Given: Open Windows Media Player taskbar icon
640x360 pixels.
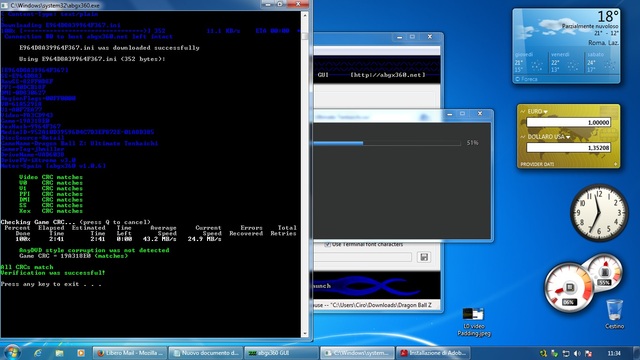Looking at the screenshot, I should [81, 353].
